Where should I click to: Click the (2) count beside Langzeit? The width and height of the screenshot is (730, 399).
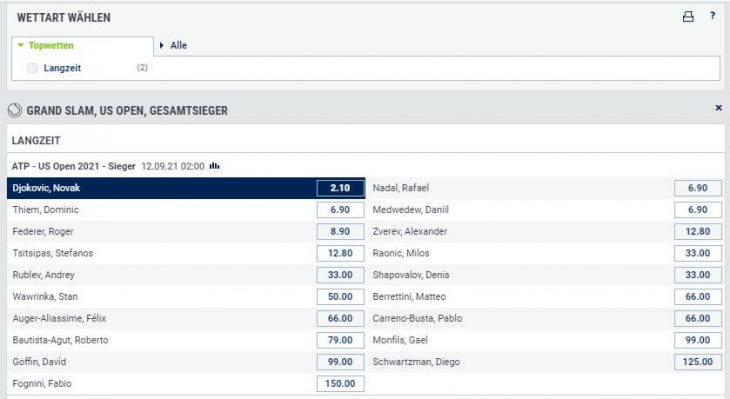pos(142,68)
